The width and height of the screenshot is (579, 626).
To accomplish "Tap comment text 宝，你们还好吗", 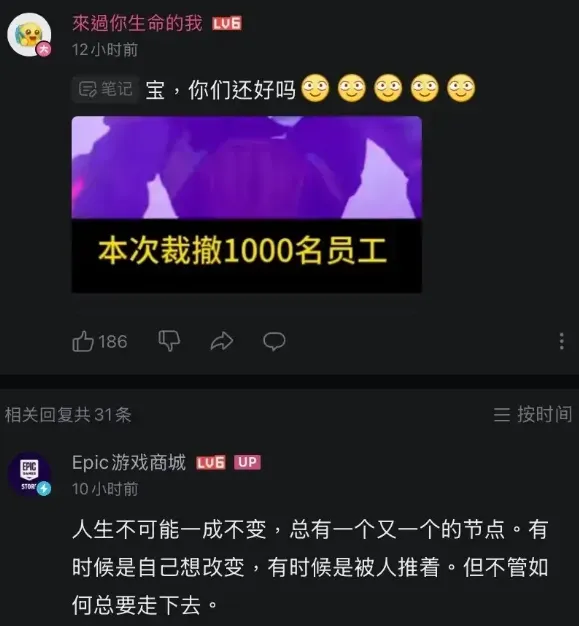I will pos(220,89).
